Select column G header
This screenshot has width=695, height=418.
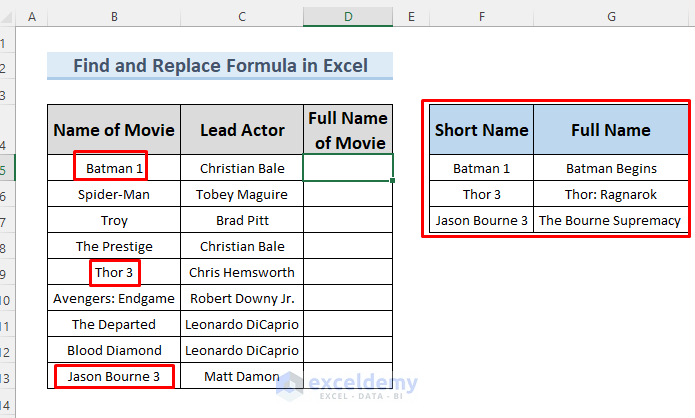[x=610, y=18]
